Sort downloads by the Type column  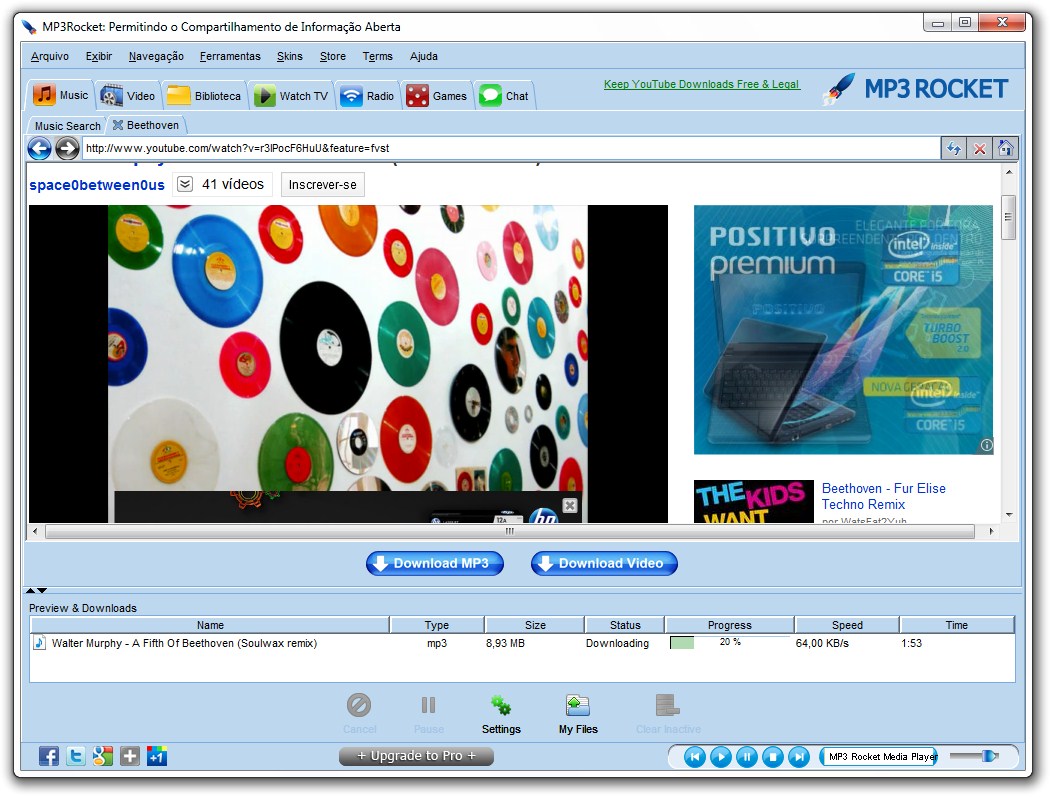(436, 625)
